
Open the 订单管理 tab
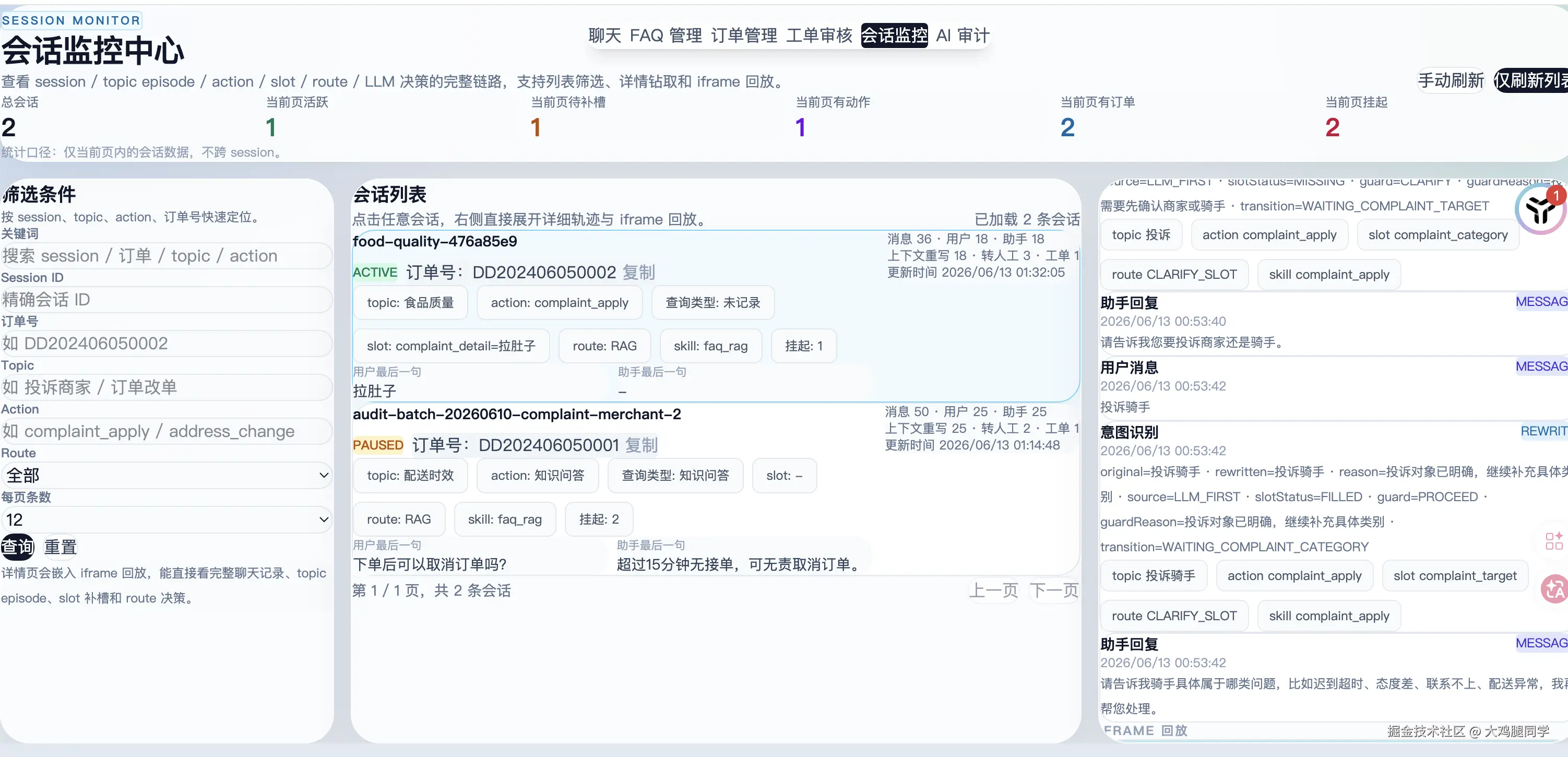click(x=744, y=36)
